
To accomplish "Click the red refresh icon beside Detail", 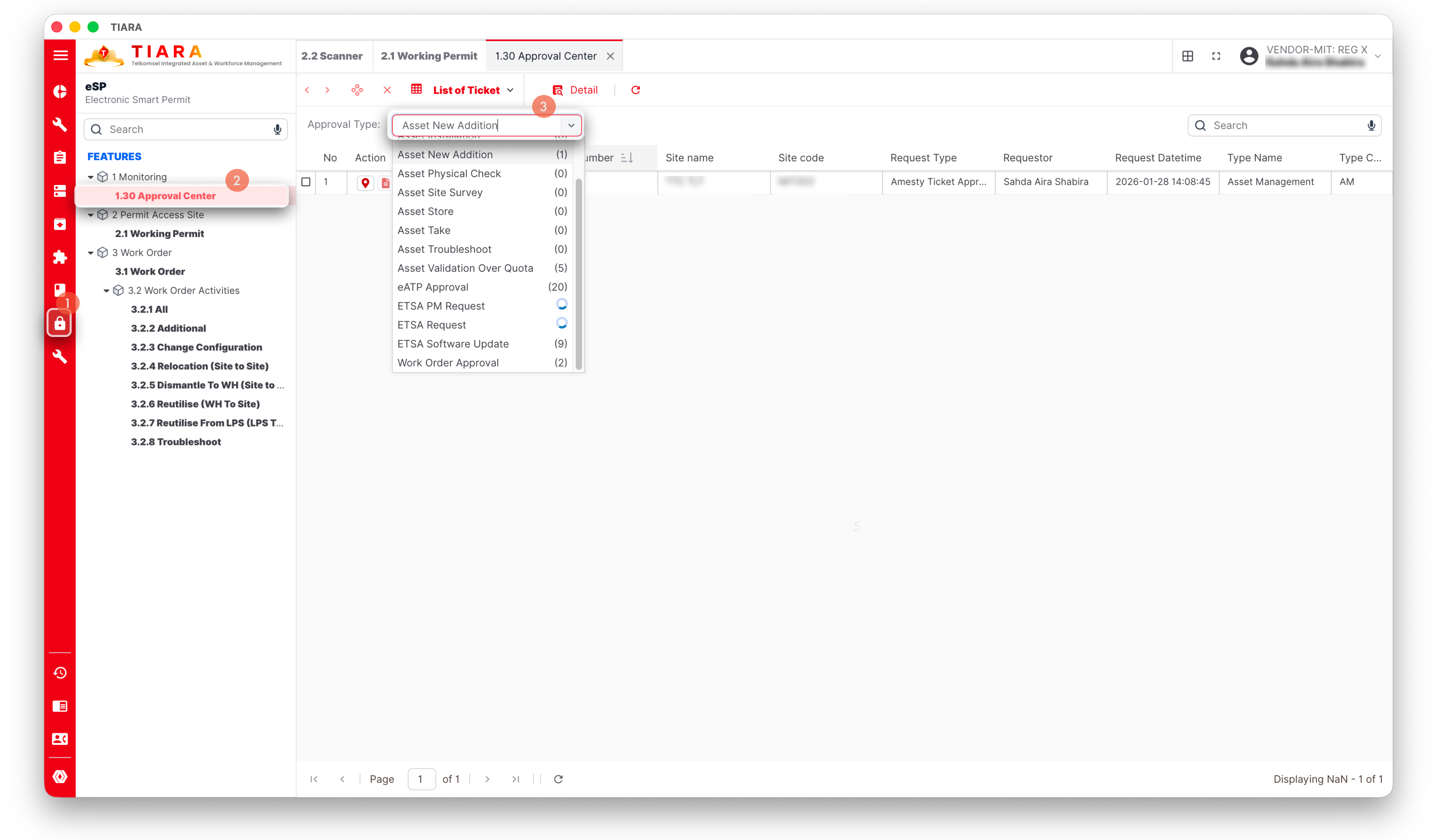I will coord(635,90).
